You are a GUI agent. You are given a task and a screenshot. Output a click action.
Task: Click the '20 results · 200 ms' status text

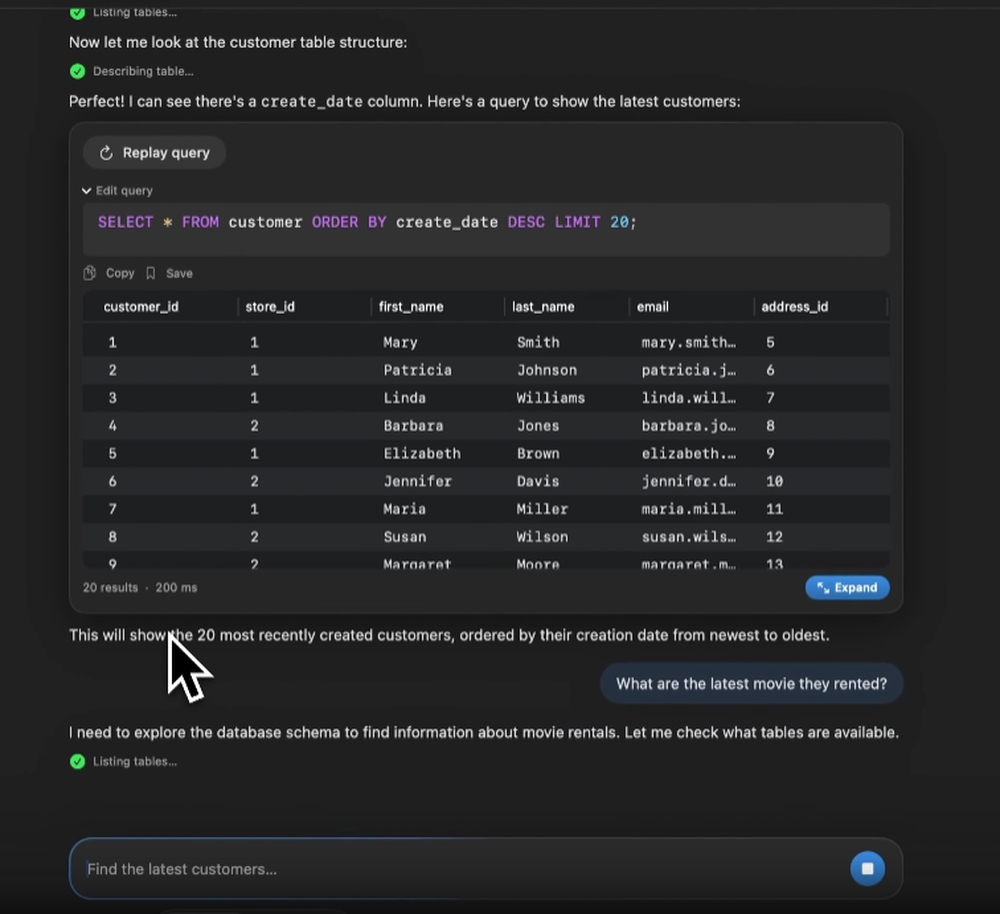140,587
